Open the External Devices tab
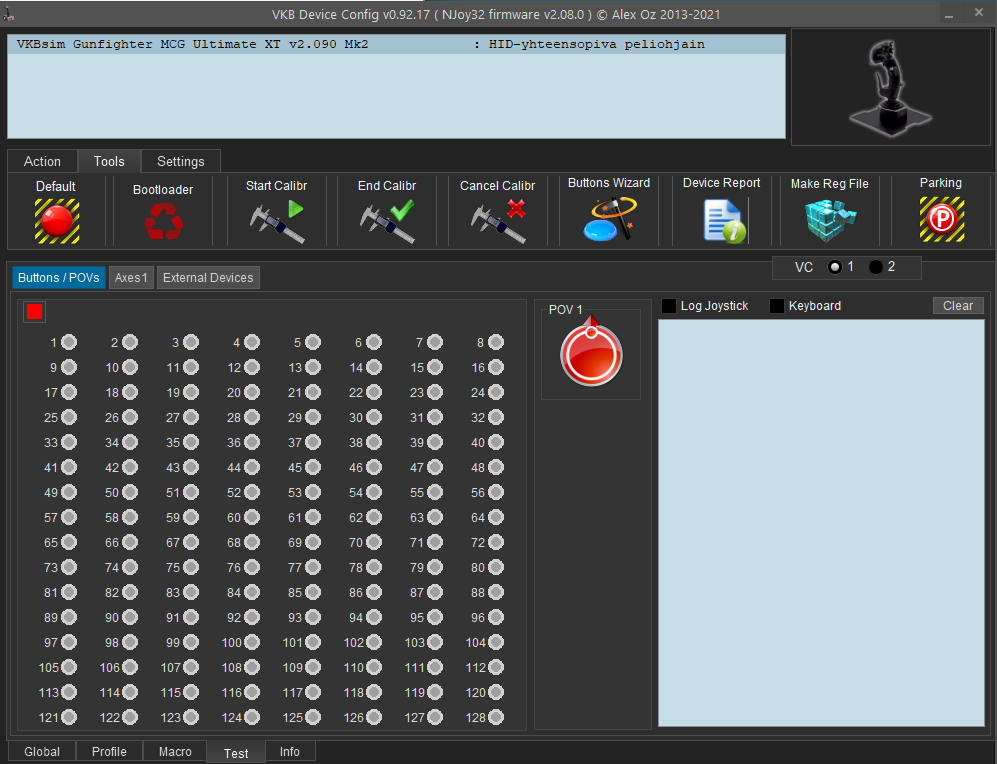 pyautogui.click(x=208, y=278)
